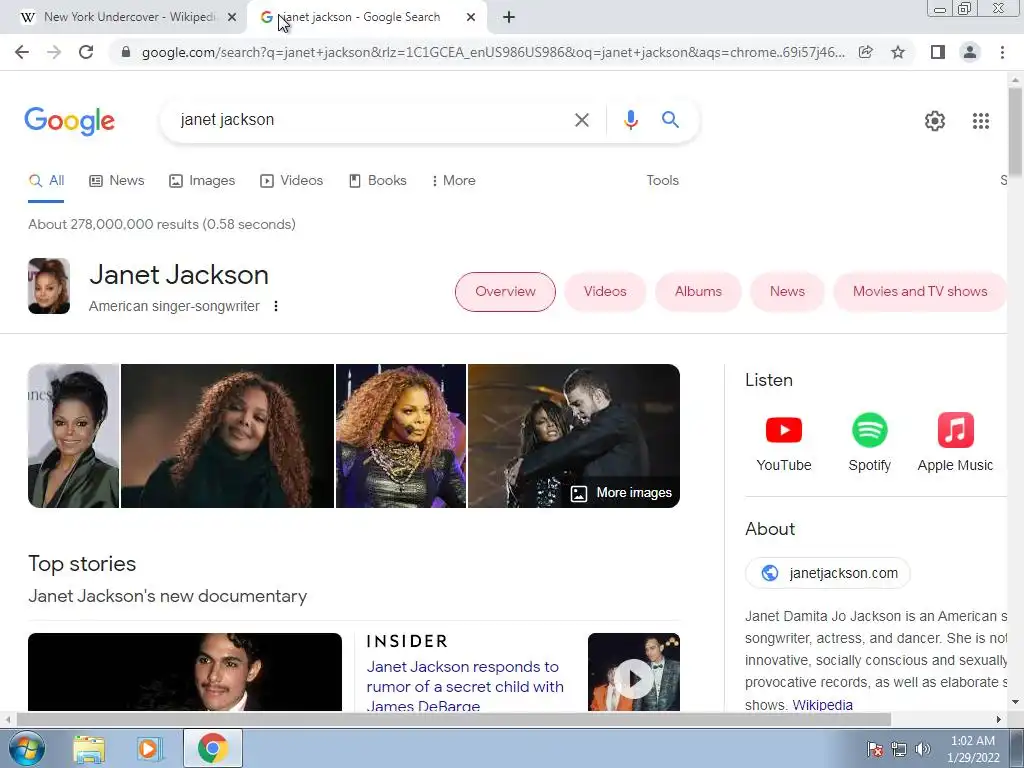The height and width of the screenshot is (768, 1024).
Task: Close the New York Undercover Wikipedia tab
Action: point(232,18)
